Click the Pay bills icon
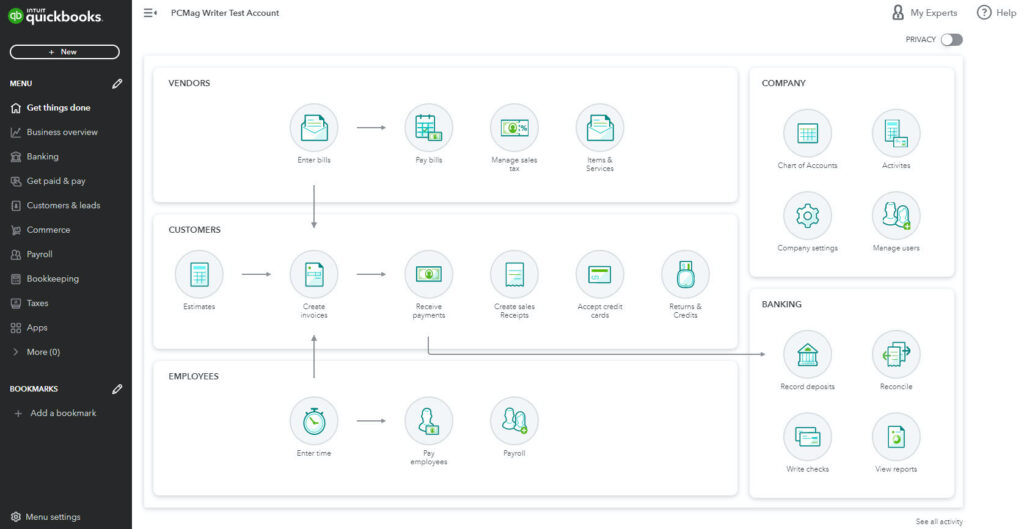The height and width of the screenshot is (529, 1024). pos(428,128)
